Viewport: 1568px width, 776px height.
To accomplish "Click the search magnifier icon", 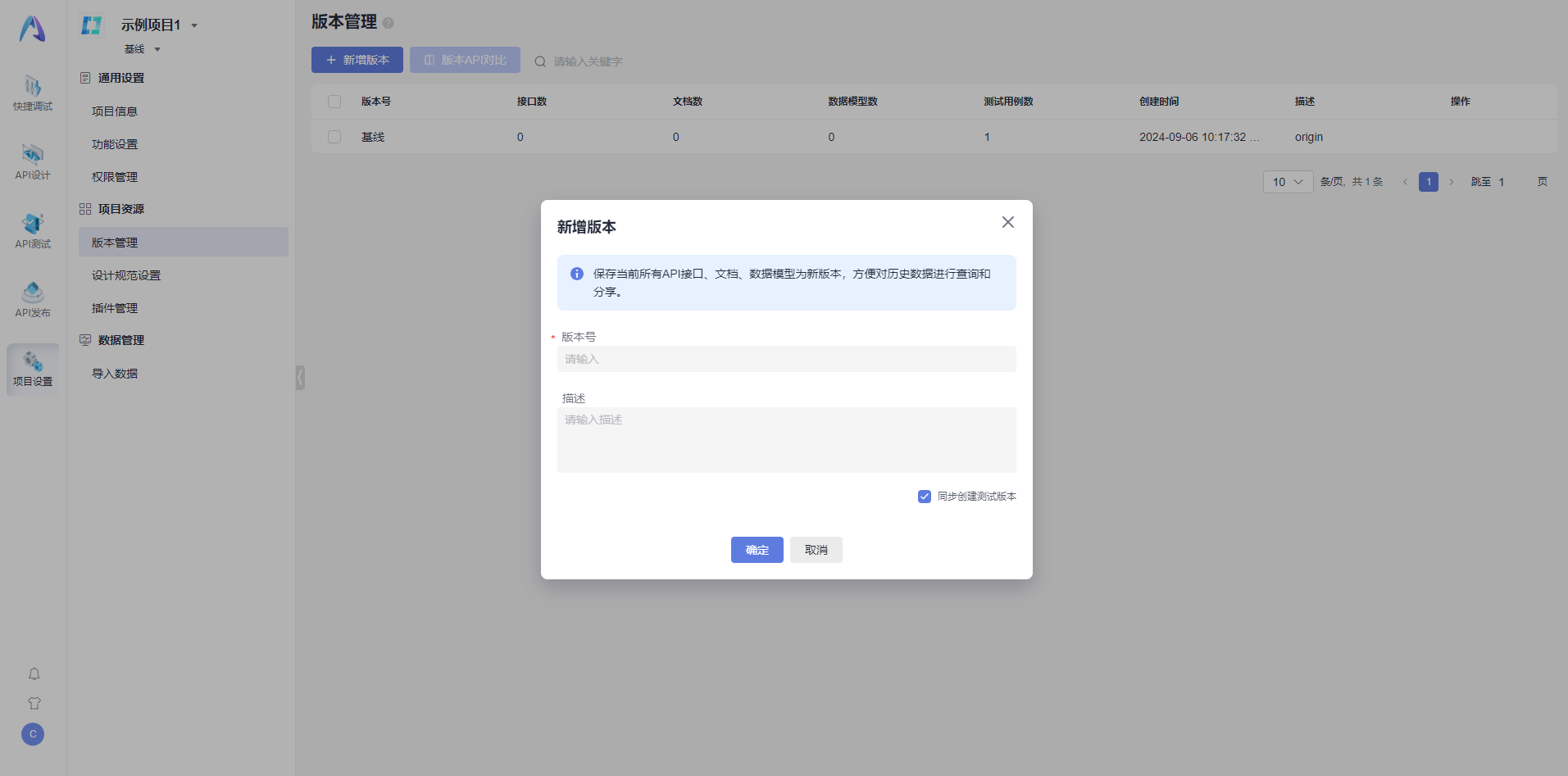I will (x=540, y=61).
